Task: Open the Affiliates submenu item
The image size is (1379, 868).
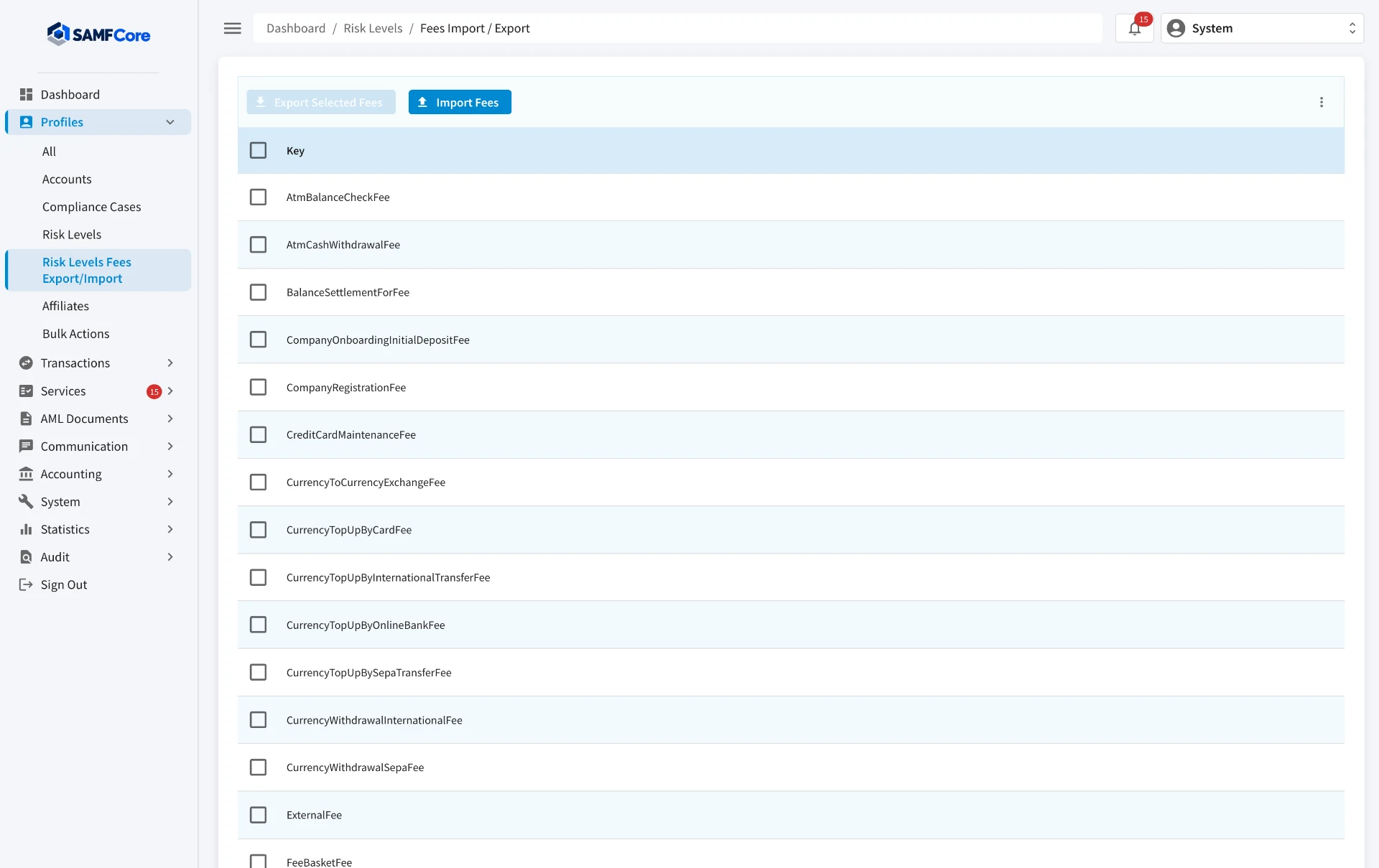Action: 65,306
